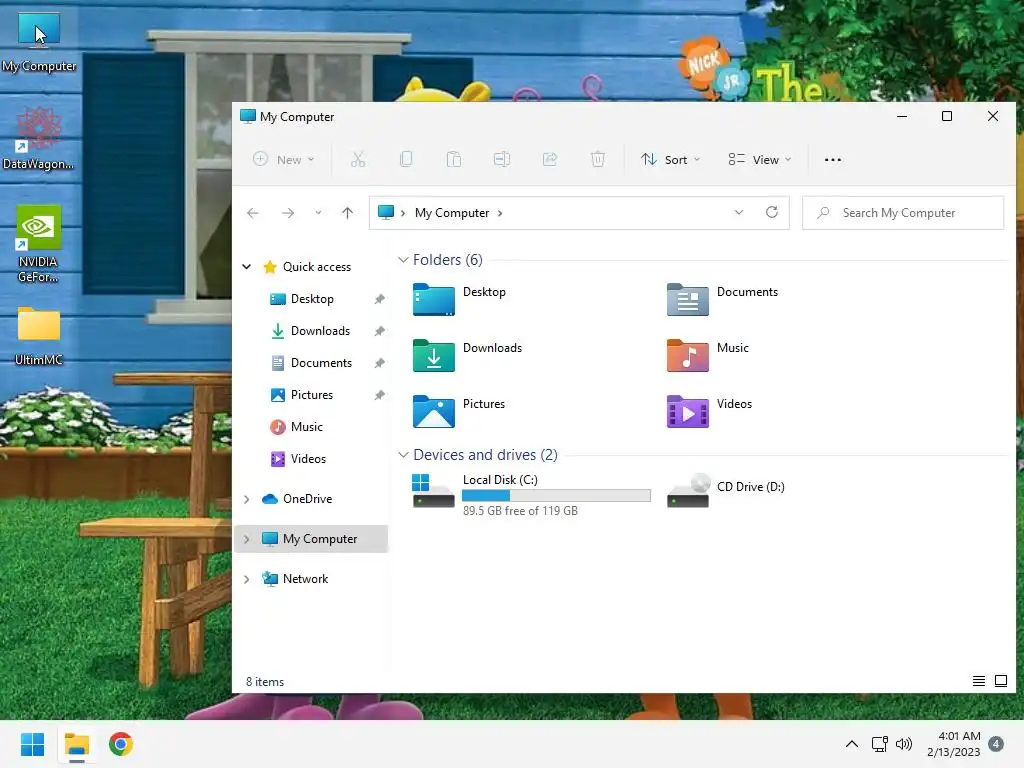Open Documents in Quick access sidebar
This screenshot has width=1024, height=768.
coord(312,362)
